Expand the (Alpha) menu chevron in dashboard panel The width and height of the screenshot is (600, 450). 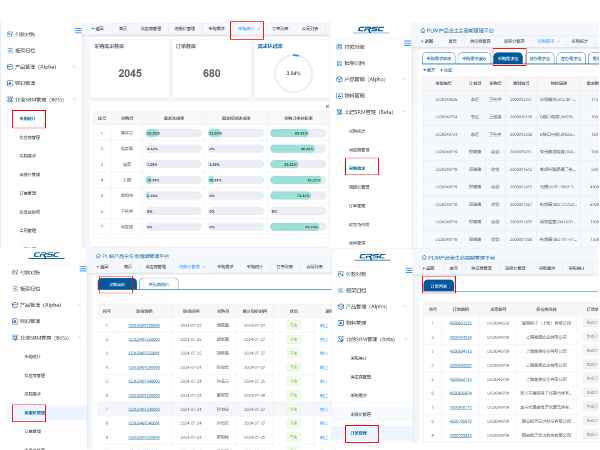[74, 67]
